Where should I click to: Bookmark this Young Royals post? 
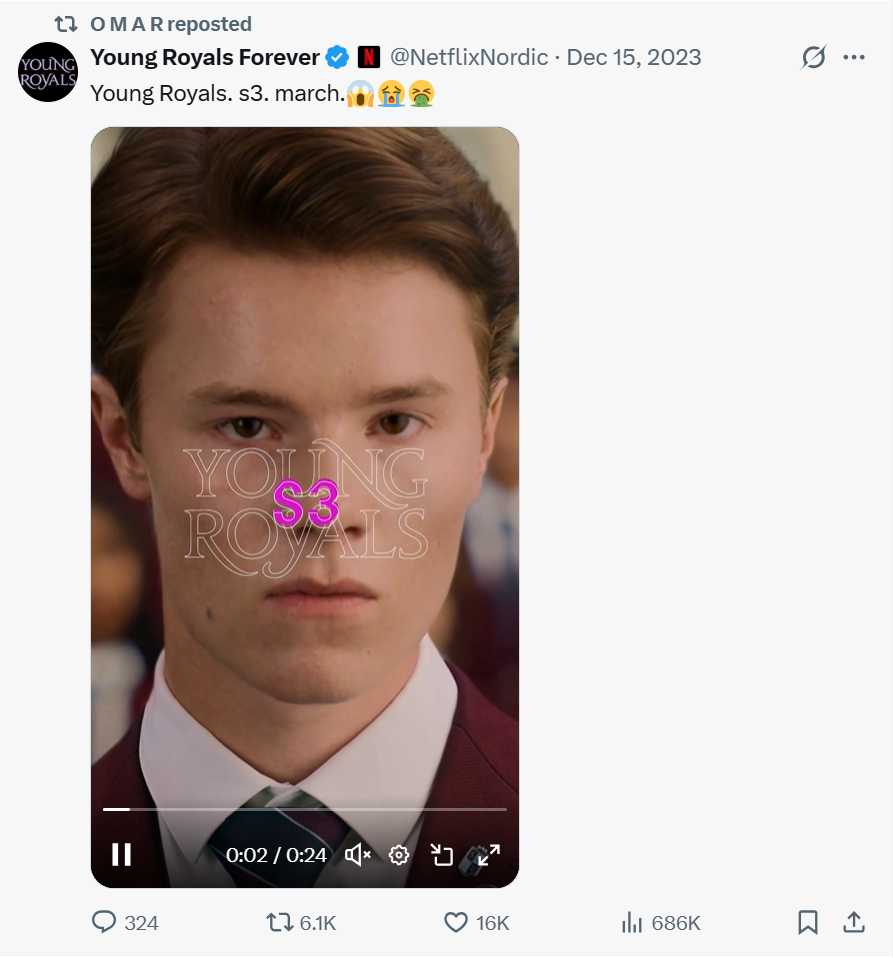coord(808,922)
